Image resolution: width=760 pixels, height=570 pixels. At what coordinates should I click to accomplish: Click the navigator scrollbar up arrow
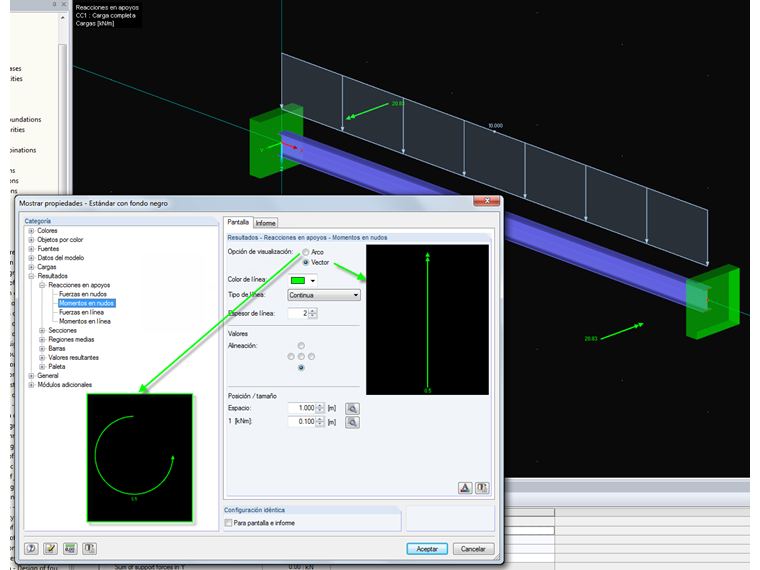coord(63,17)
